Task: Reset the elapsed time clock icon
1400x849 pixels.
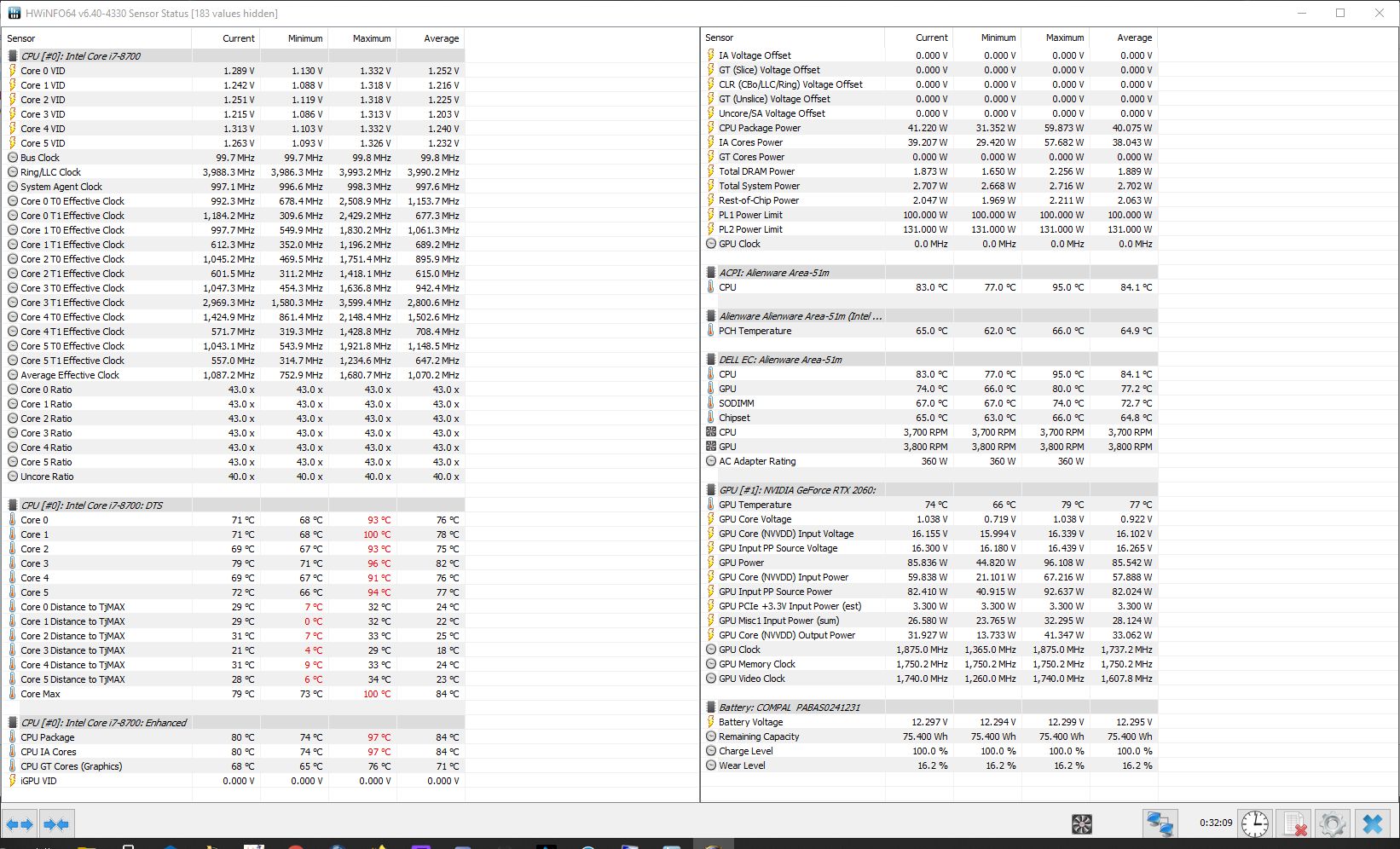Action: (1254, 824)
